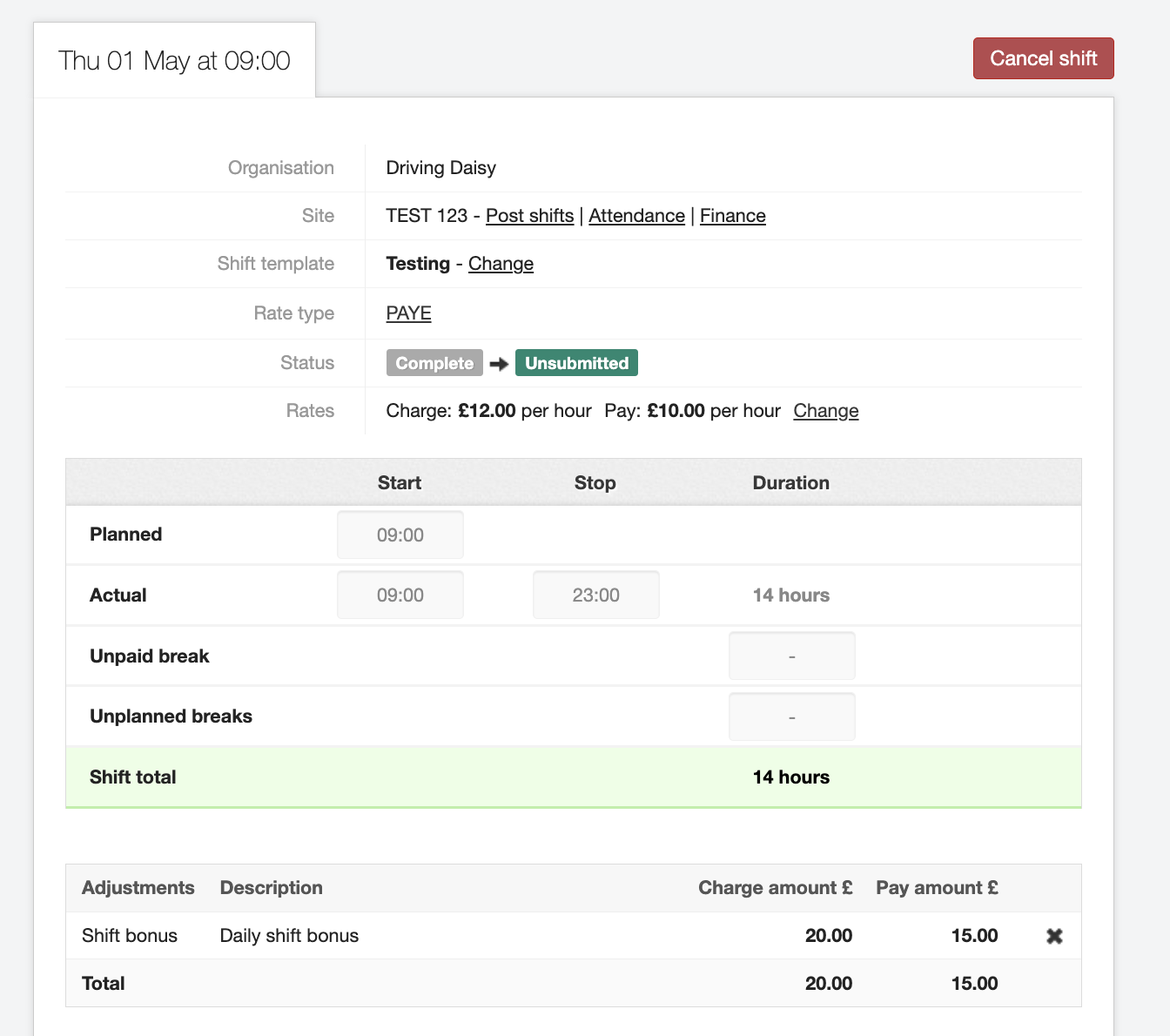This screenshot has width=1170, height=1036.
Task: Click the Unsubmitted status badge
Action: (x=576, y=363)
